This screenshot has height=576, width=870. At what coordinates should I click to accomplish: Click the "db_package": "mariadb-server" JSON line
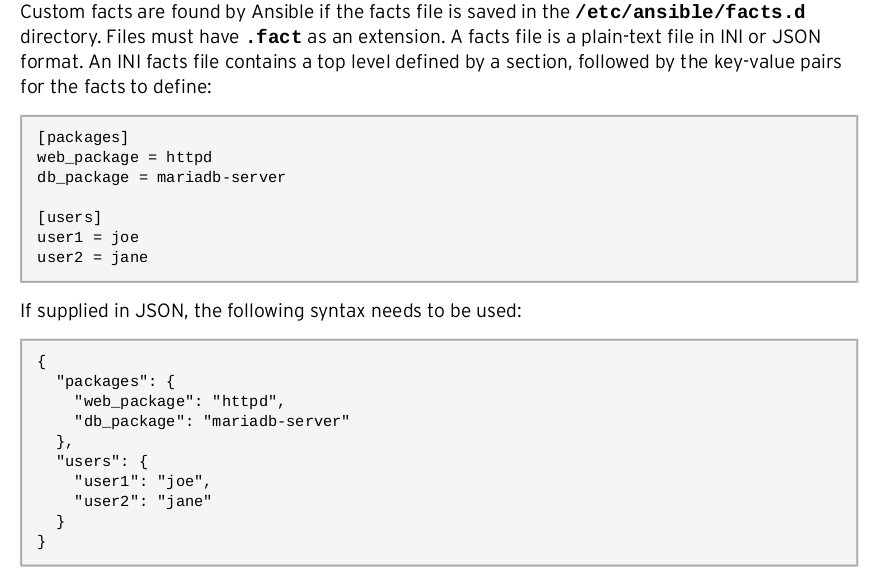[x=211, y=421]
